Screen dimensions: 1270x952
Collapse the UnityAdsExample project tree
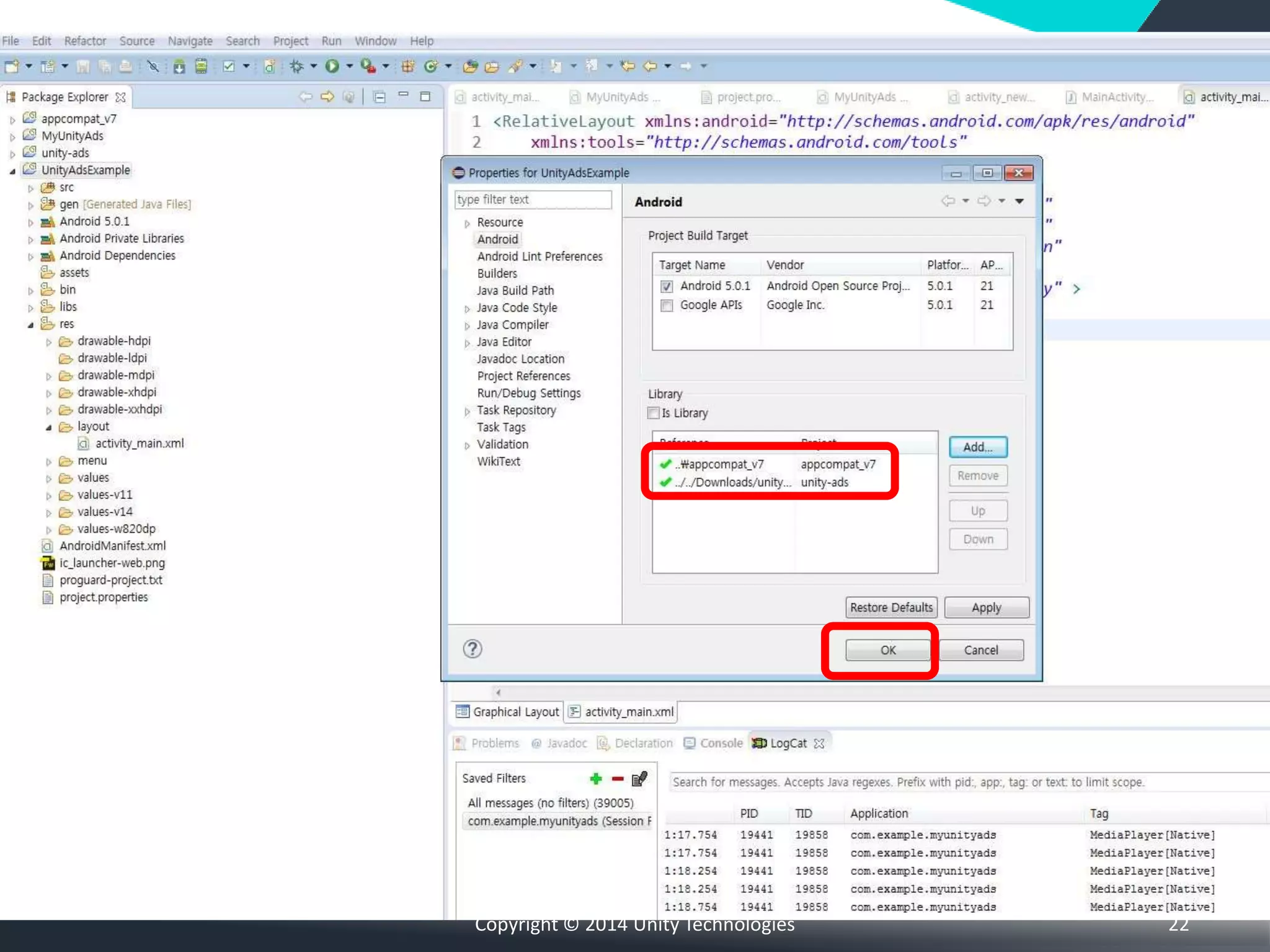point(12,171)
